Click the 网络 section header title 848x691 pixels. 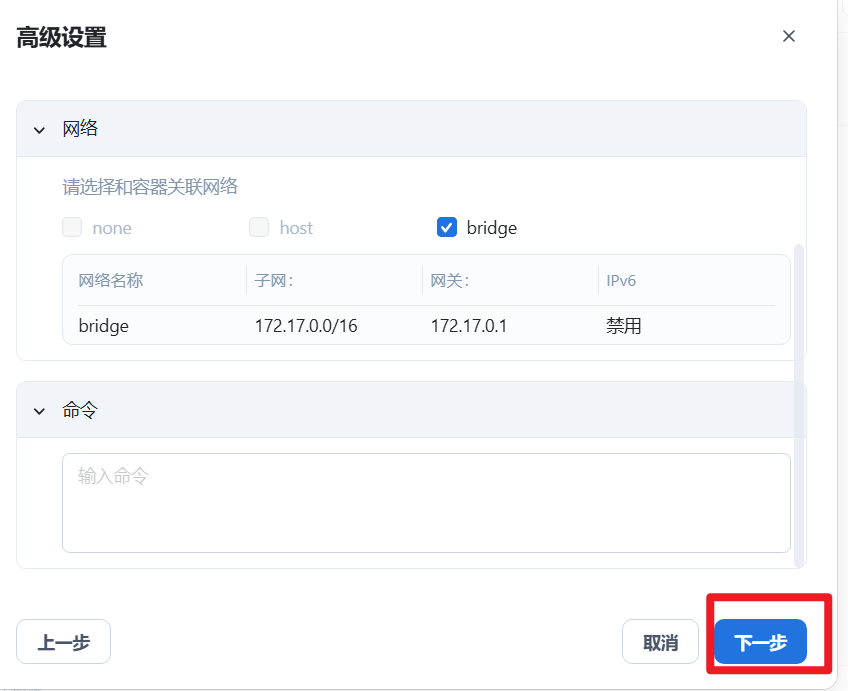80,129
